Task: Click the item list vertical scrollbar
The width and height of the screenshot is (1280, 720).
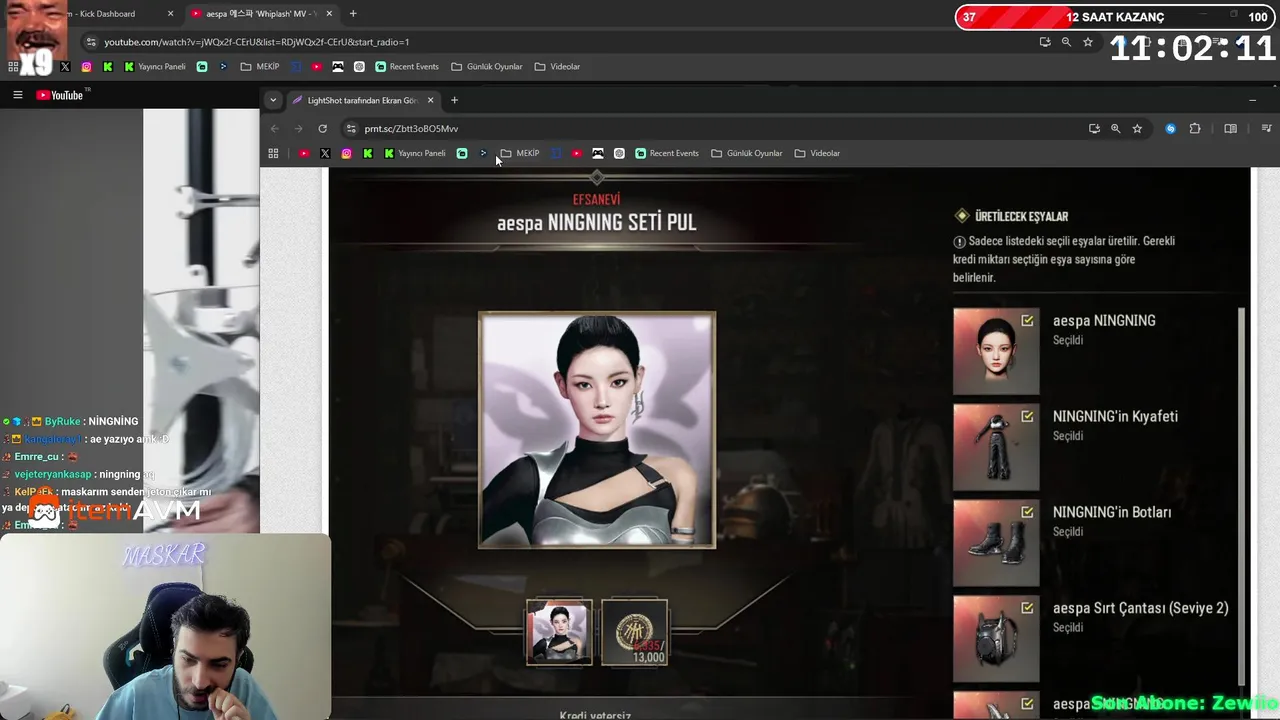Action: 1242,495
